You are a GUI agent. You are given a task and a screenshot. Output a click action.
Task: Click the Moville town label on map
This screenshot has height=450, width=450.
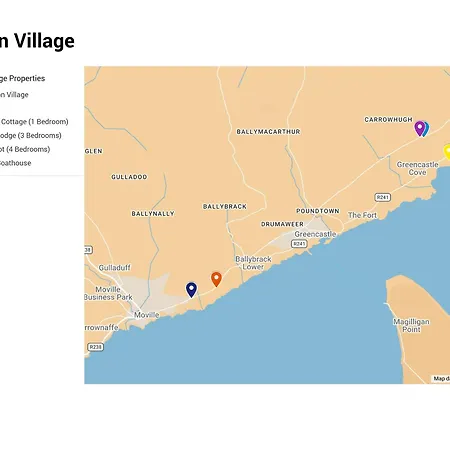(x=147, y=315)
